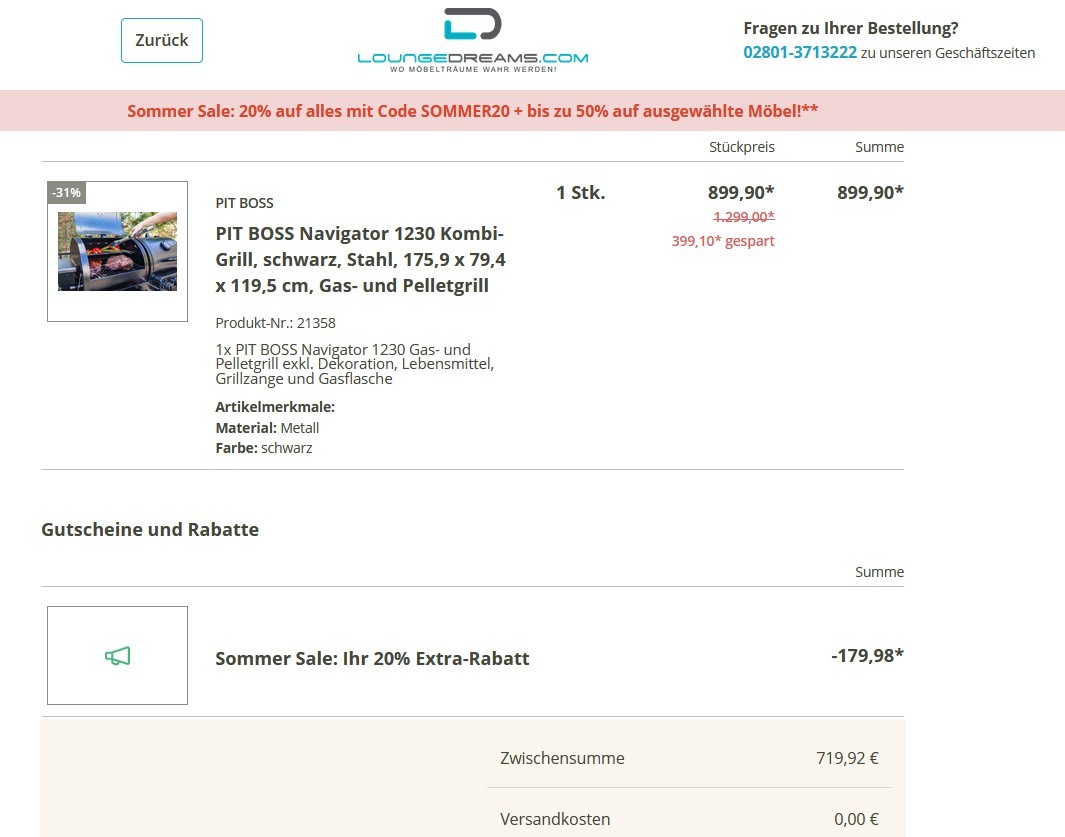Open the PIT BOSS grill product thumbnail
The width and height of the screenshot is (1065, 837).
tap(118, 251)
